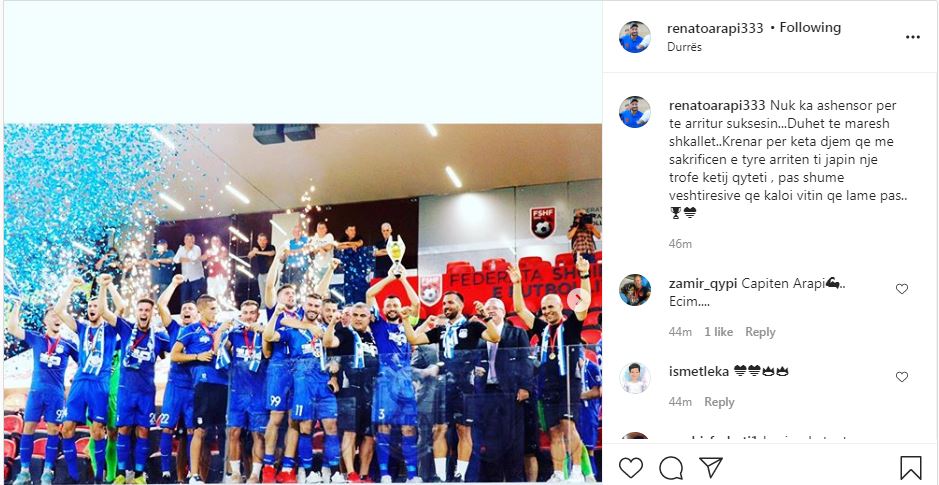Reply to zamir_qypi's comment
The width and height of the screenshot is (939, 485).
tap(760, 332)
